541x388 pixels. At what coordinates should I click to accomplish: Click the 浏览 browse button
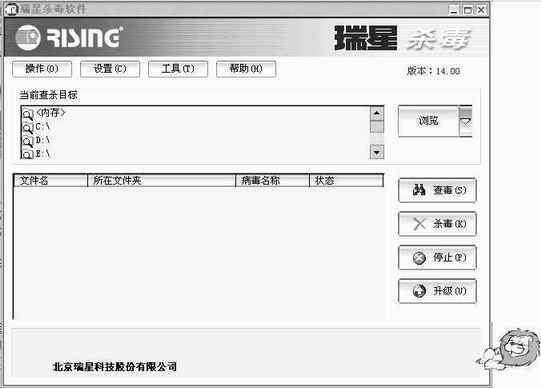pyautogui.click(x=429, y=121)
